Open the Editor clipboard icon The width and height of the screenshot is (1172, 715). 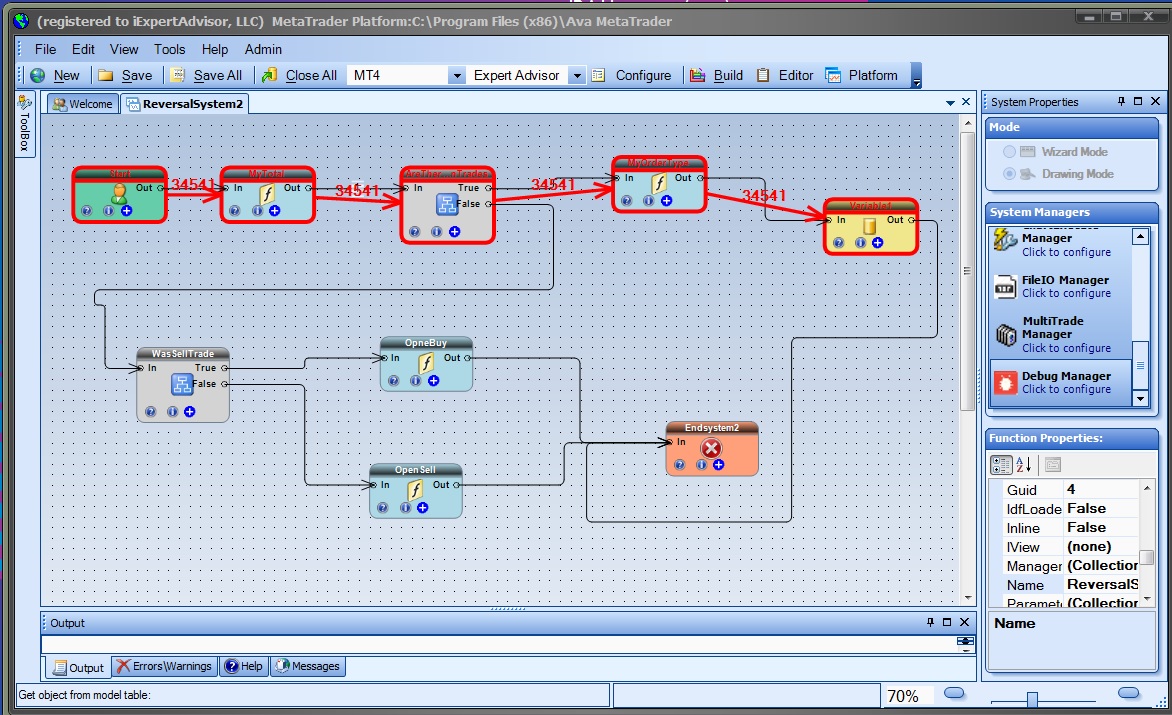click(x=763, y=75)
